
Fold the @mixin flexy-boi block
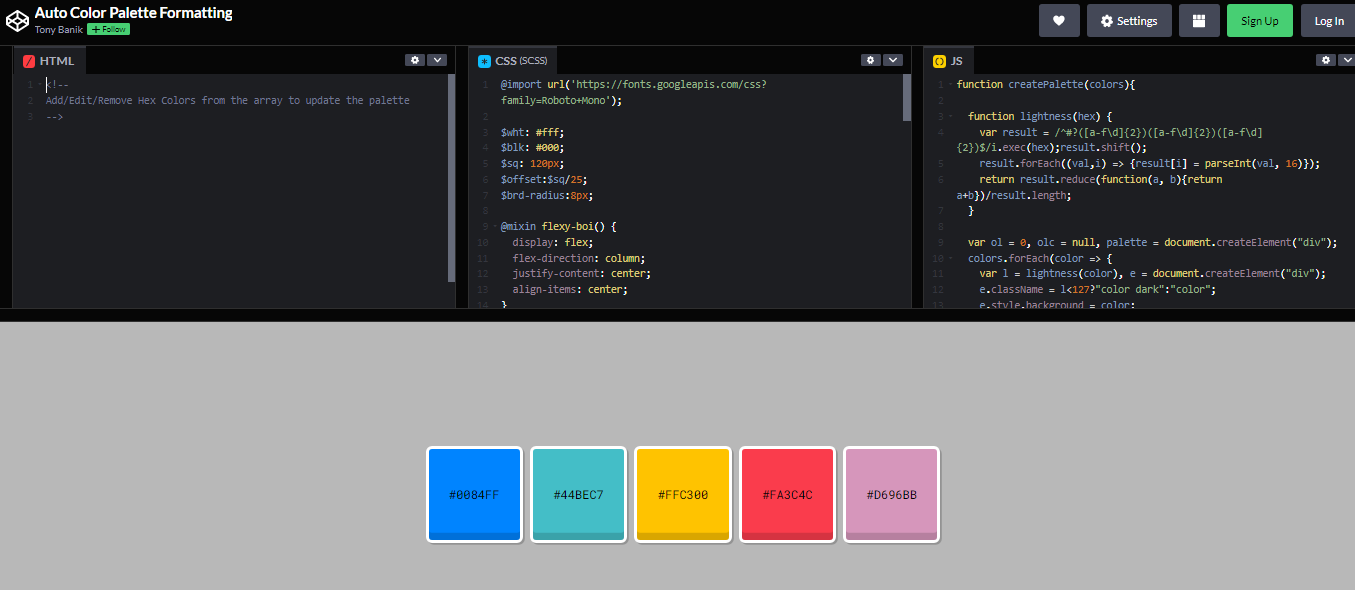495,227
